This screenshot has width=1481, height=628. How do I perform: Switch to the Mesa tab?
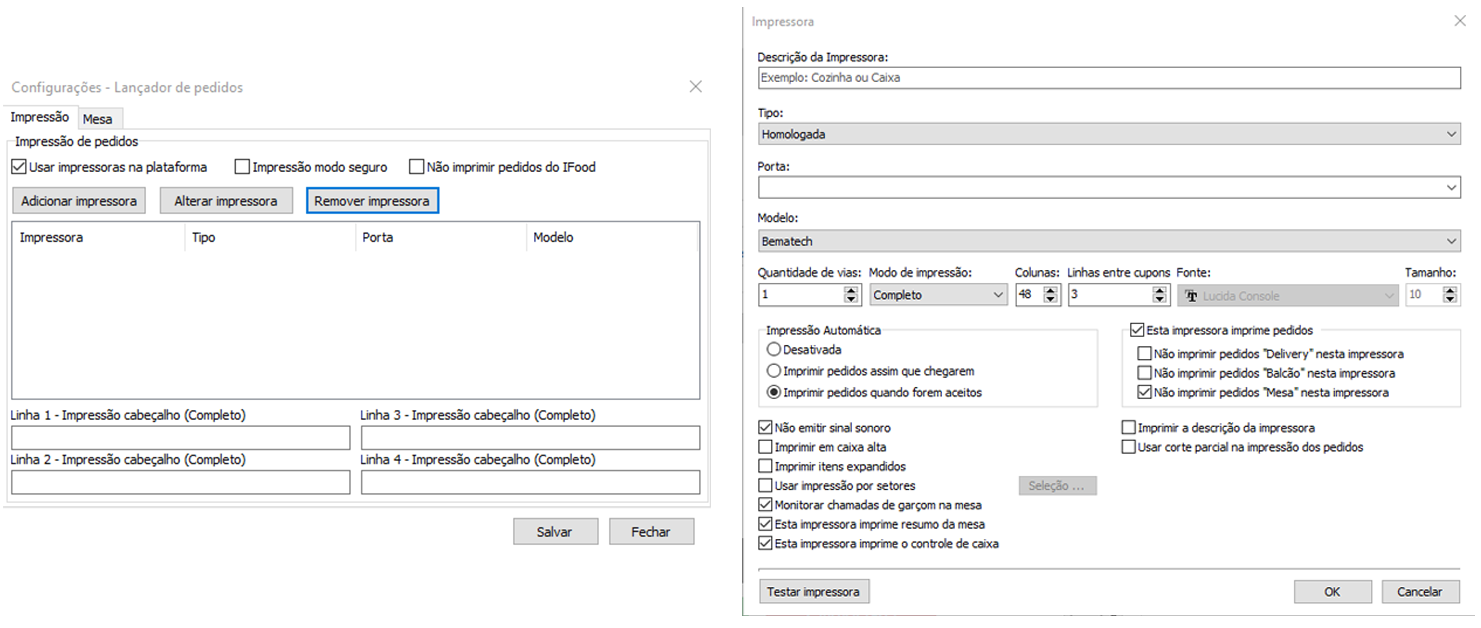click(98, 119)
